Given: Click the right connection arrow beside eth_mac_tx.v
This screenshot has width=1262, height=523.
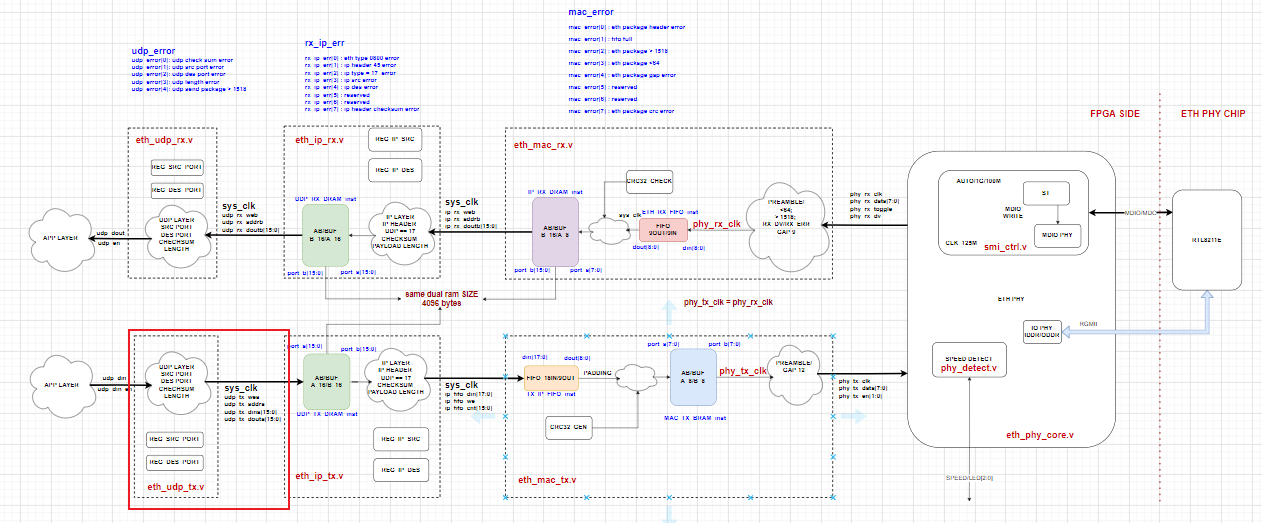Looking at the screenshot, I should tap(855, 417).
